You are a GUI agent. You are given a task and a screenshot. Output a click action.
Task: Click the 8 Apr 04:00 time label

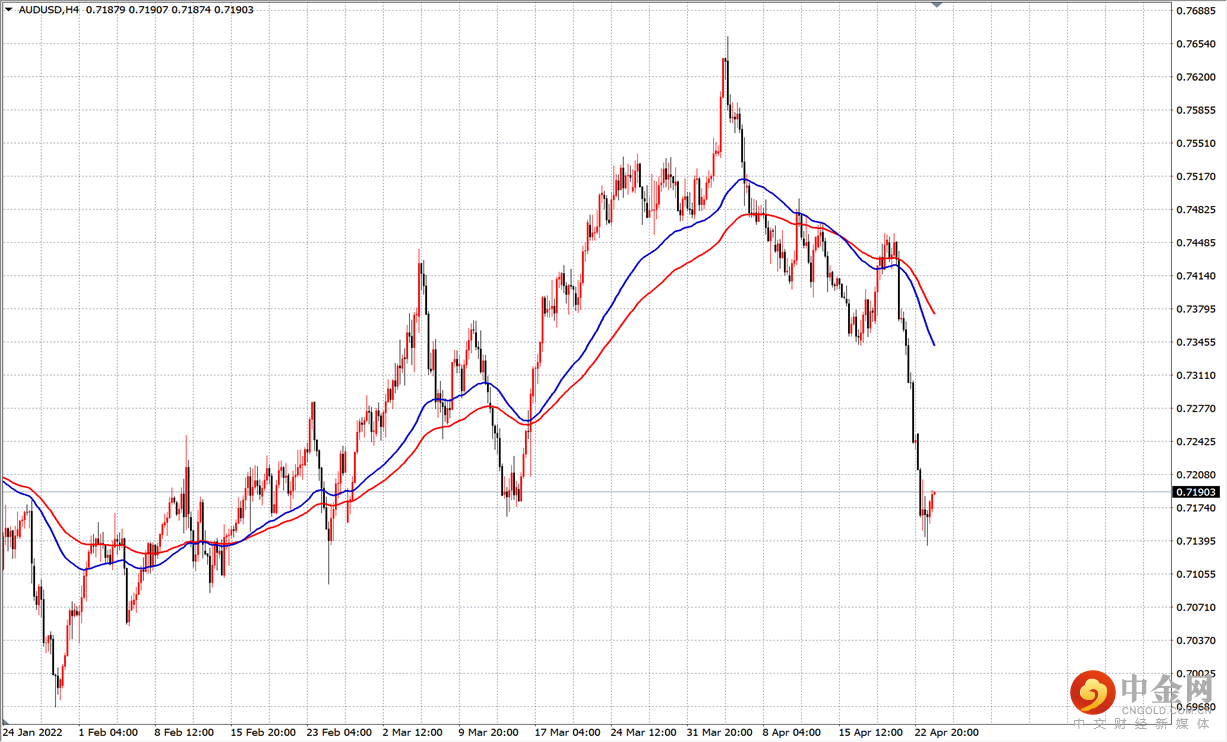pyautogui.click(x=792, y=732)
